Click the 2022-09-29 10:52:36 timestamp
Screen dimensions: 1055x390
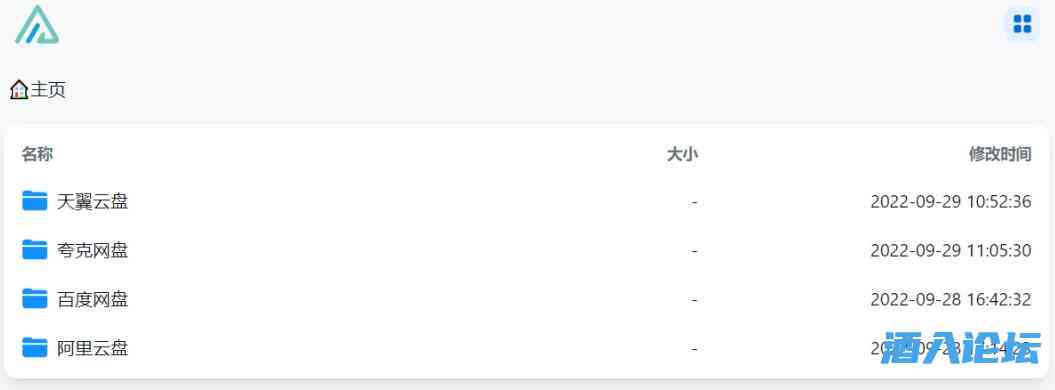[951, 201]
